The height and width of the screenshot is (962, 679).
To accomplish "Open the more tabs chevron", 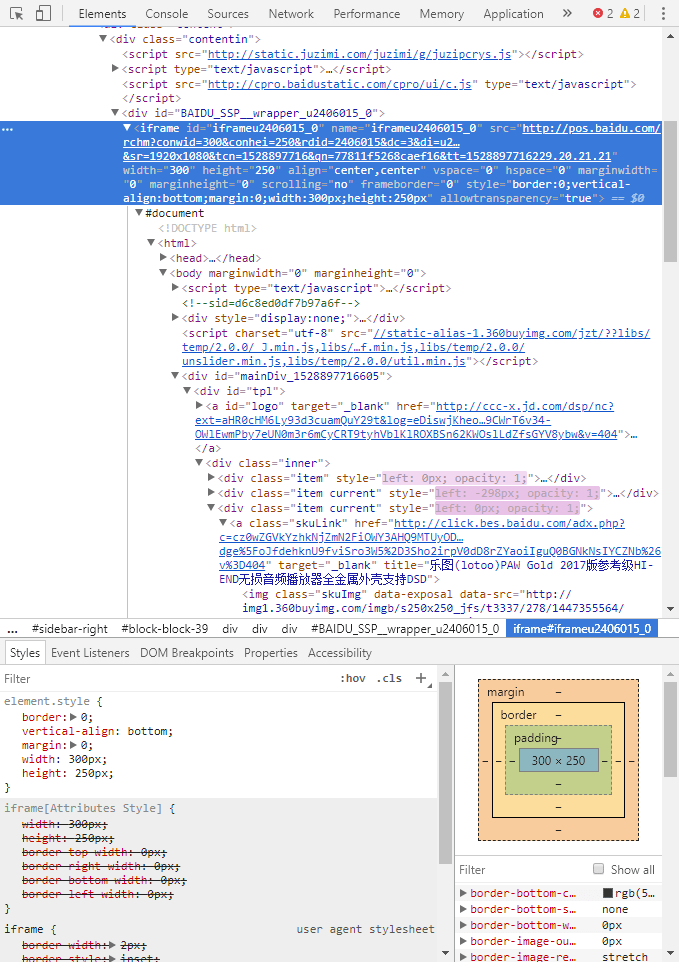I will (568, 14).
